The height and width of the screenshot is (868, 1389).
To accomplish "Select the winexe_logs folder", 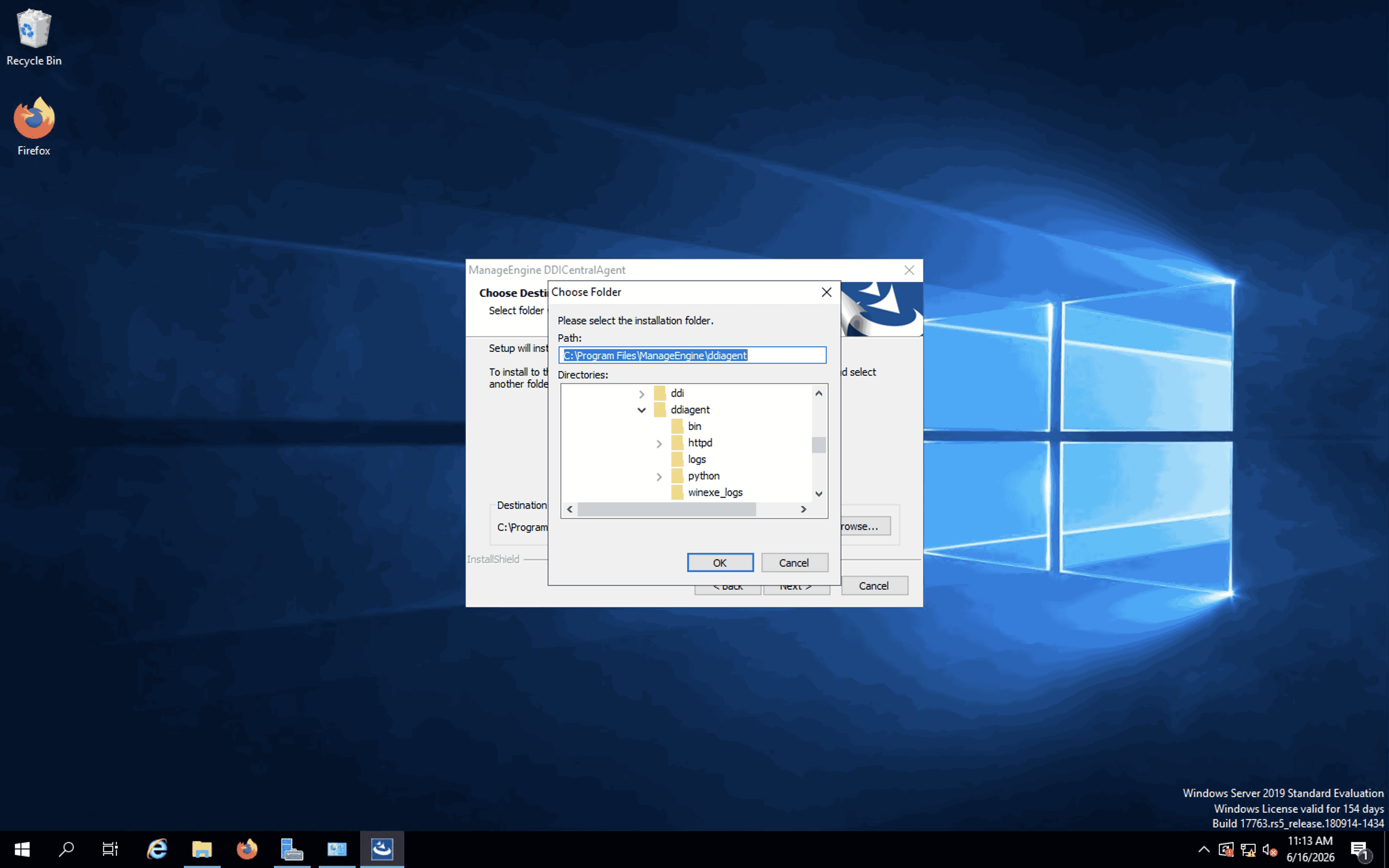I will click(x=715, y=492).
